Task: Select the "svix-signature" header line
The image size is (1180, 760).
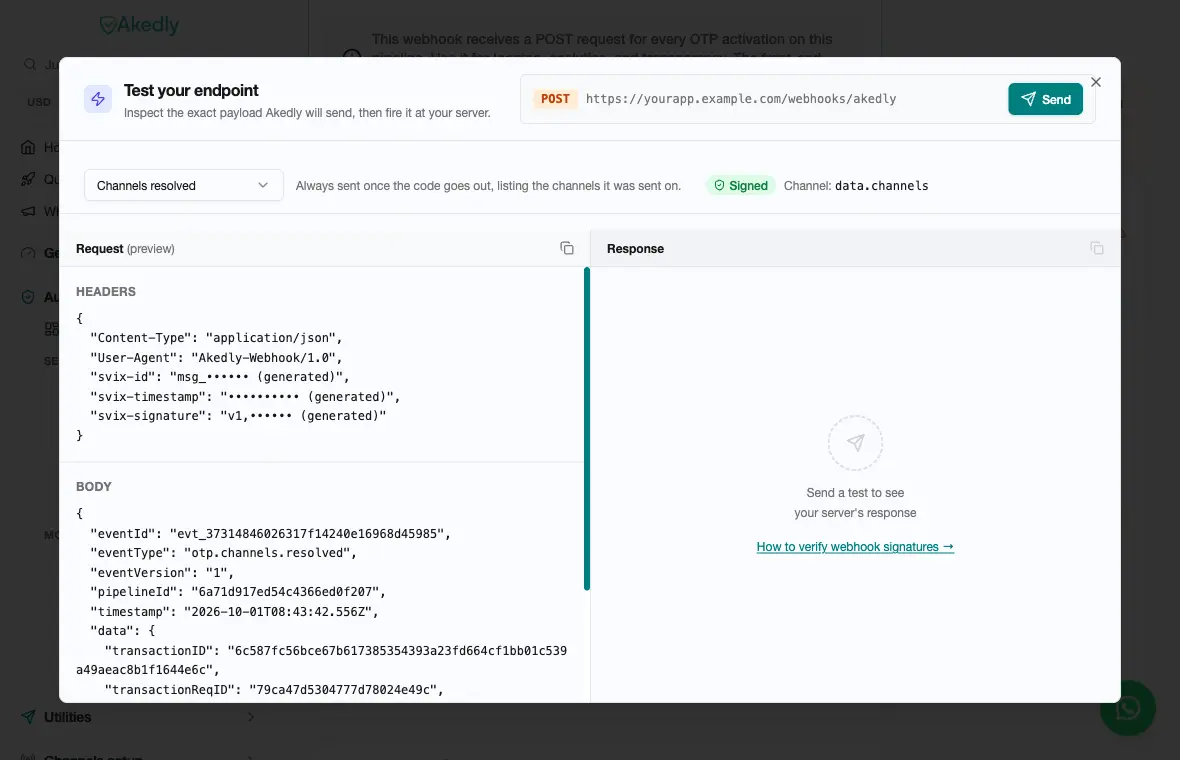Action: point(238,416)
